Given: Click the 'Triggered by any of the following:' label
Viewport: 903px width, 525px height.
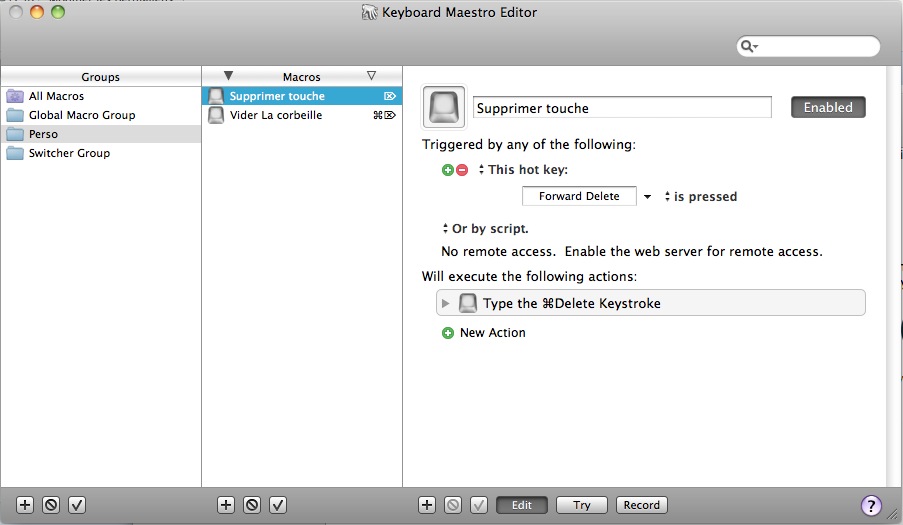Looking at the screenshot, I should [529, 144].
